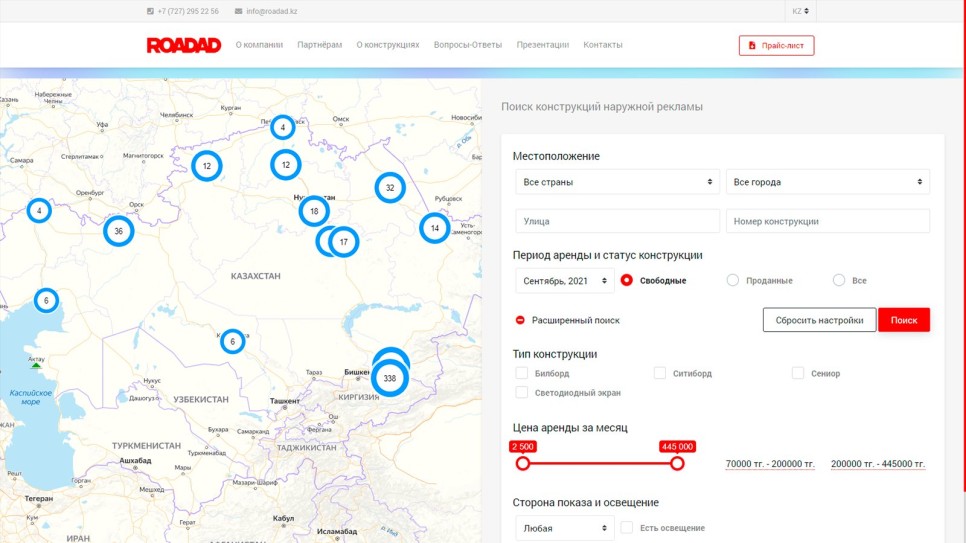This screenshot has width=966, height=543.
Task: Click the right price slider handle
Action: click(x=677, y=463)
